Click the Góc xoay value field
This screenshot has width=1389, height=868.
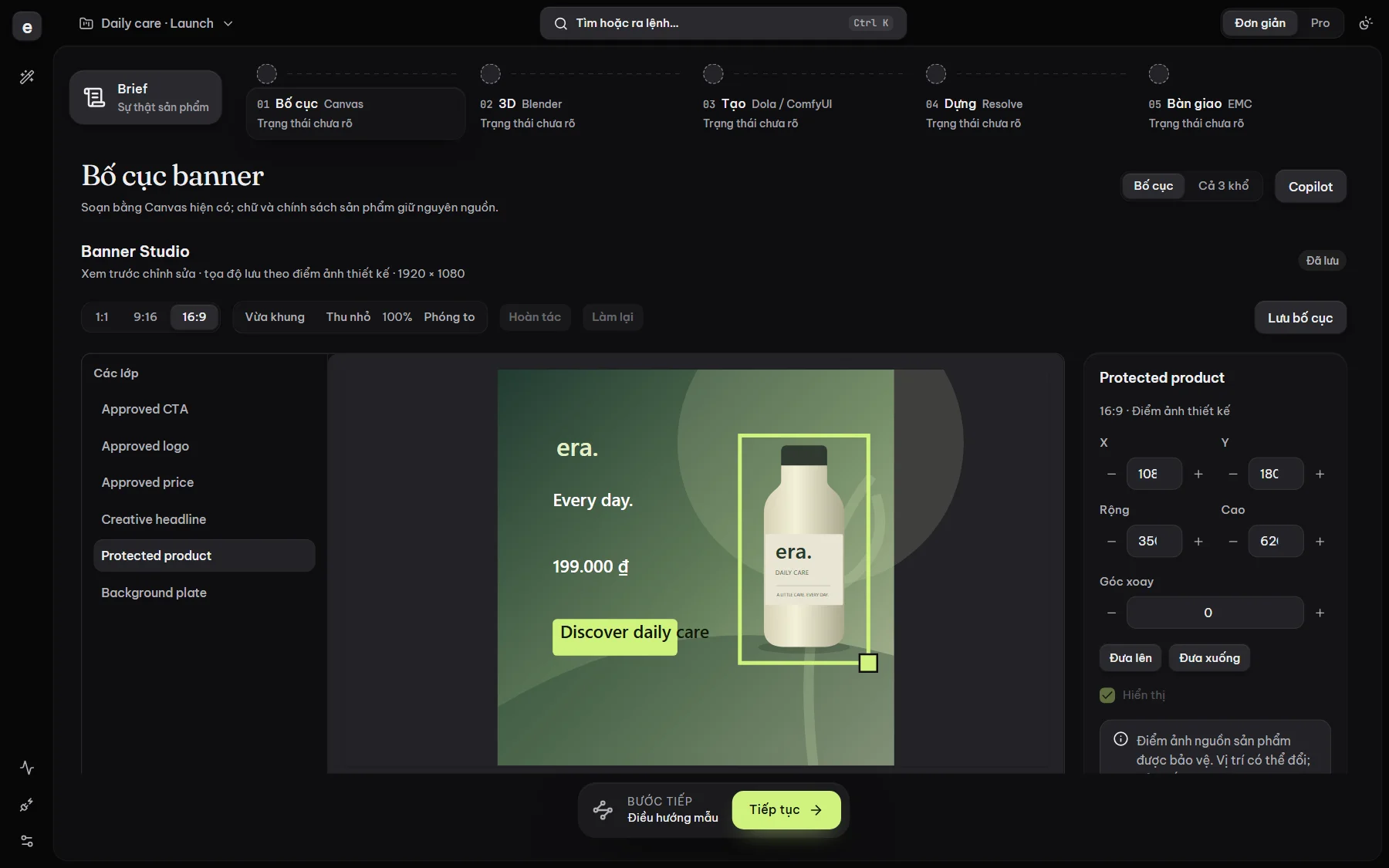(x=1215, y=613)
